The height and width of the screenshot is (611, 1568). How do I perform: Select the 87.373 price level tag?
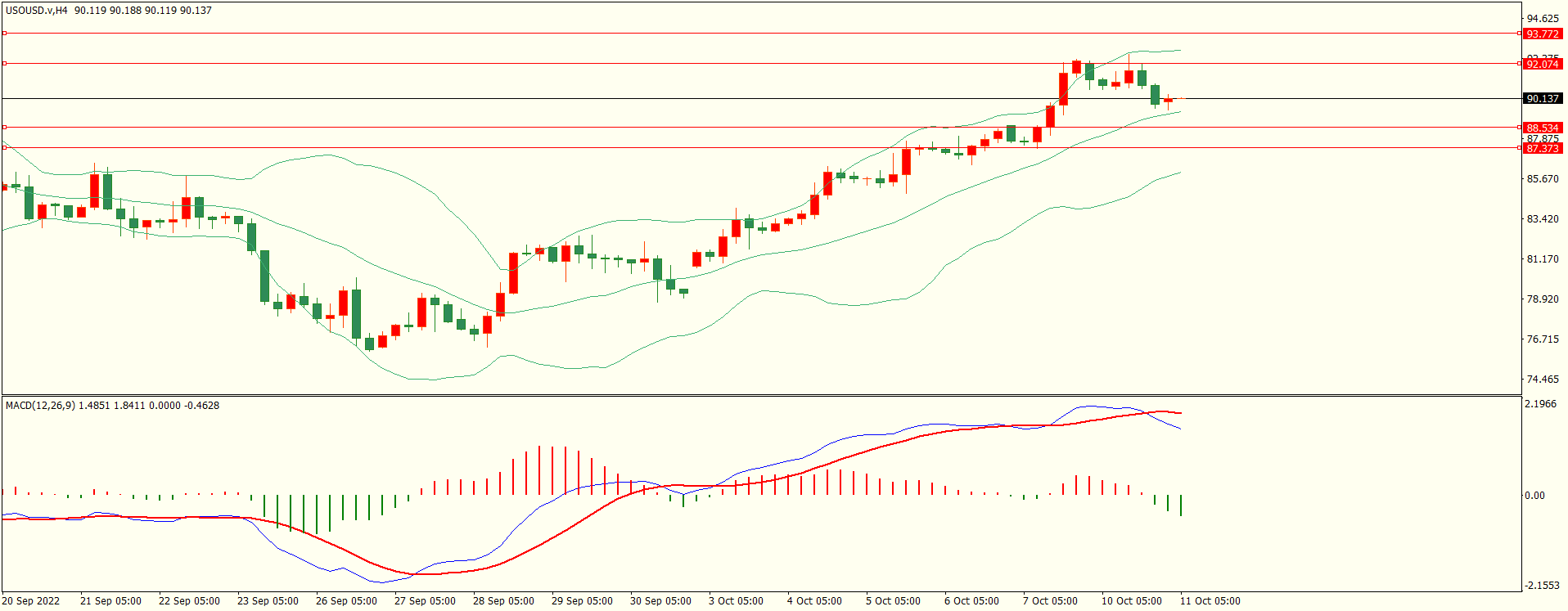tap(1542, 149)
